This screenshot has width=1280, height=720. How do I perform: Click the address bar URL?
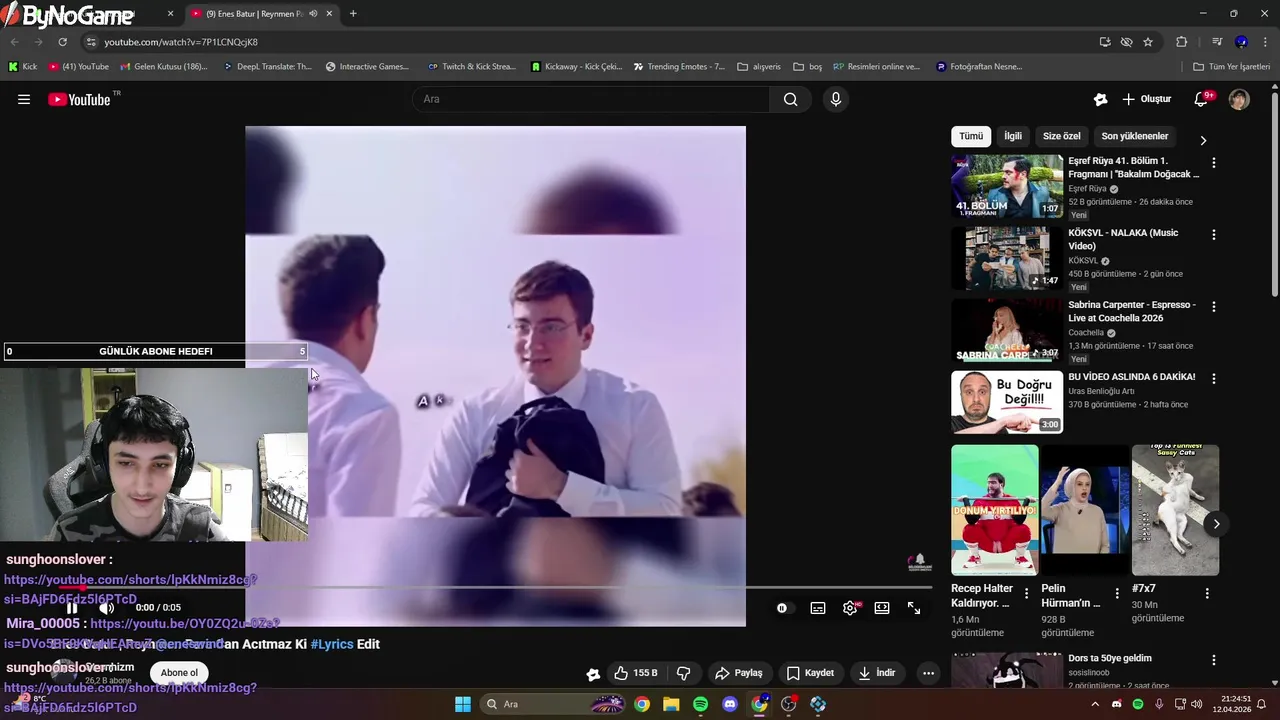pos(181,42)
